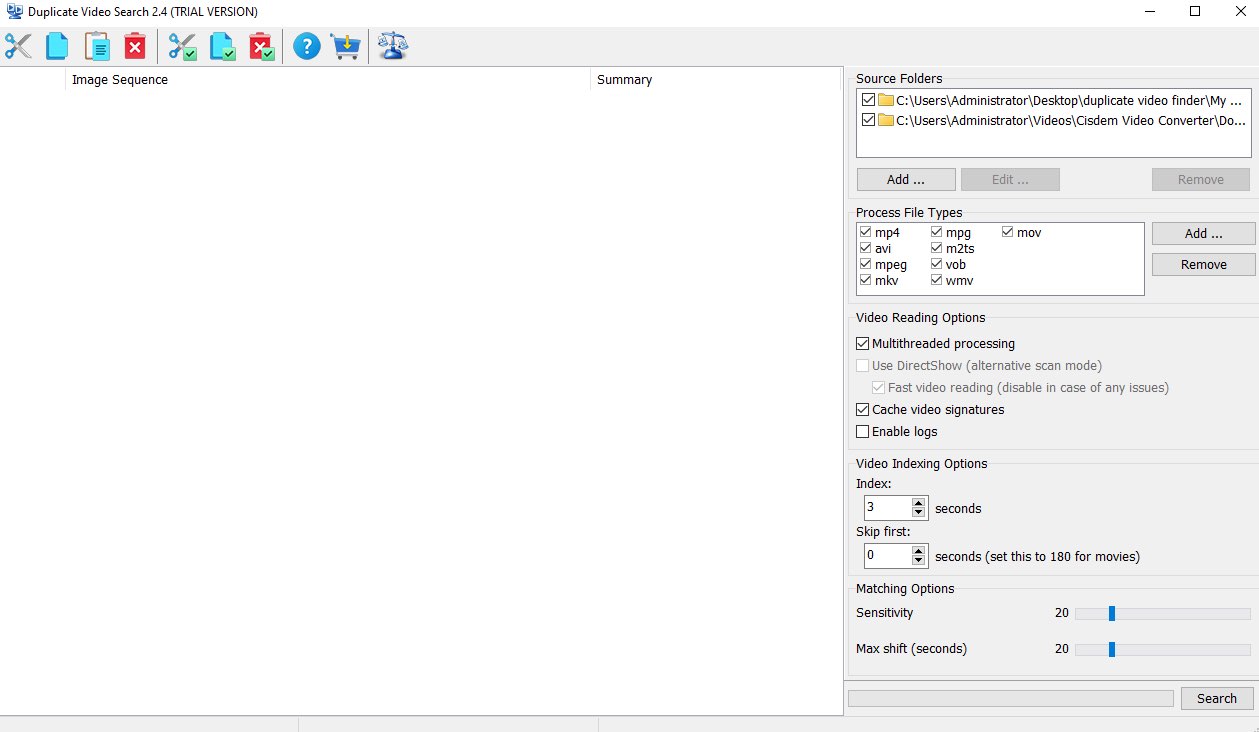This screenshot has width=1259, height=732.
Task: Open the clipboard Paste icon
Action: pos(96,45)
